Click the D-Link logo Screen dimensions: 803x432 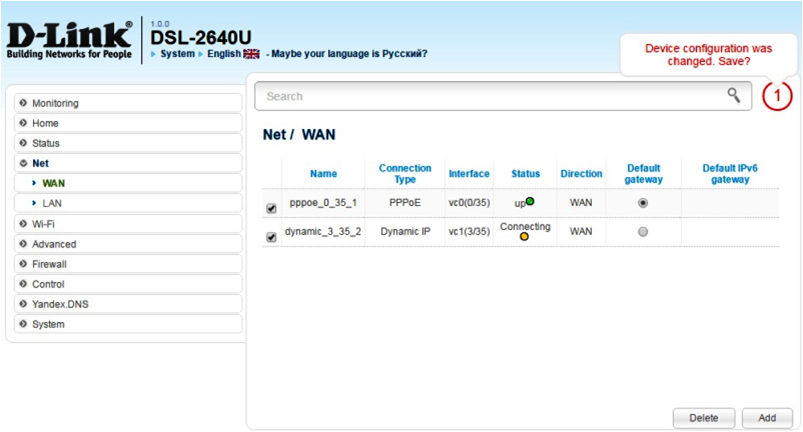click(69, 40)
